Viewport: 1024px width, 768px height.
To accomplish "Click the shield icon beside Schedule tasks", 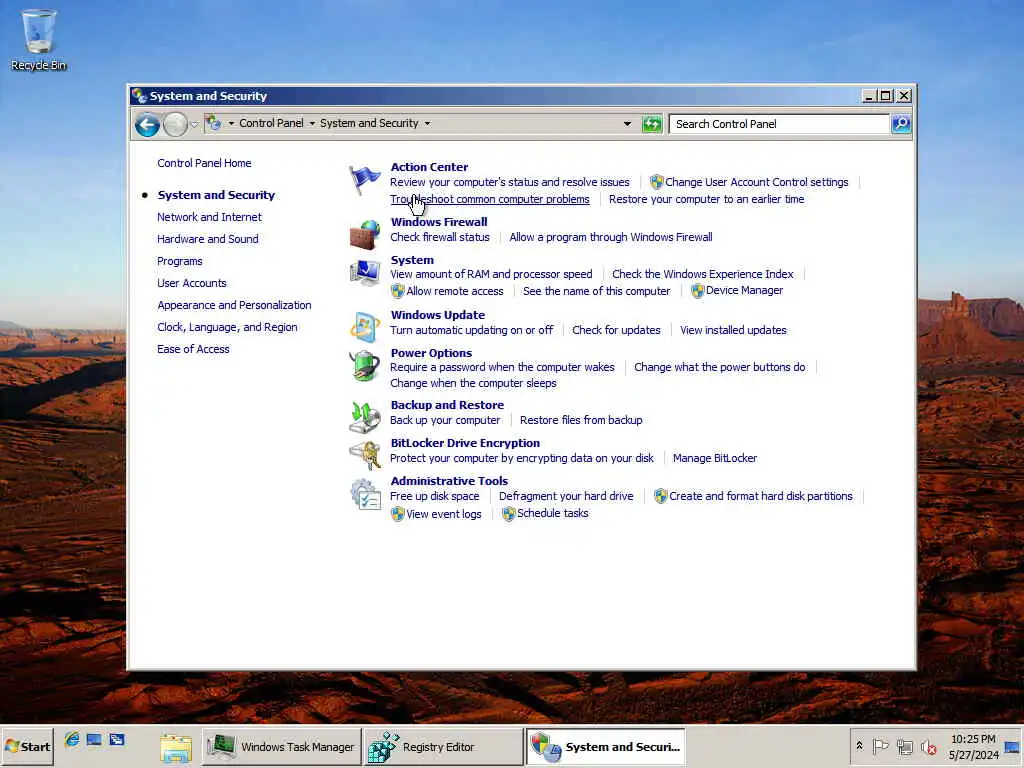I will 509,514.
